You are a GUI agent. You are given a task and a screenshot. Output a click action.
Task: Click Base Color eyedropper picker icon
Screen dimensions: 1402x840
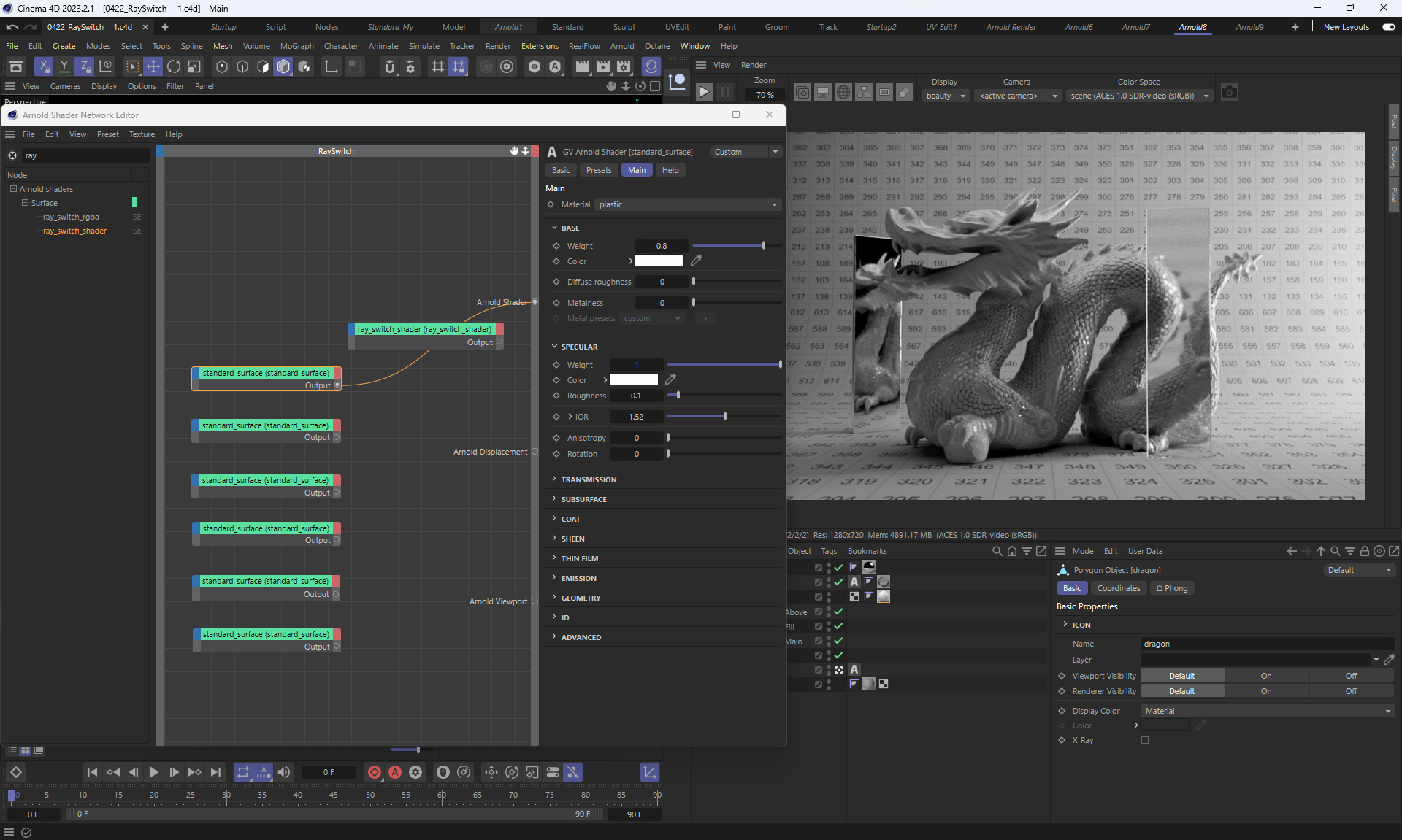pyautogui.click(x=696, y=261)
